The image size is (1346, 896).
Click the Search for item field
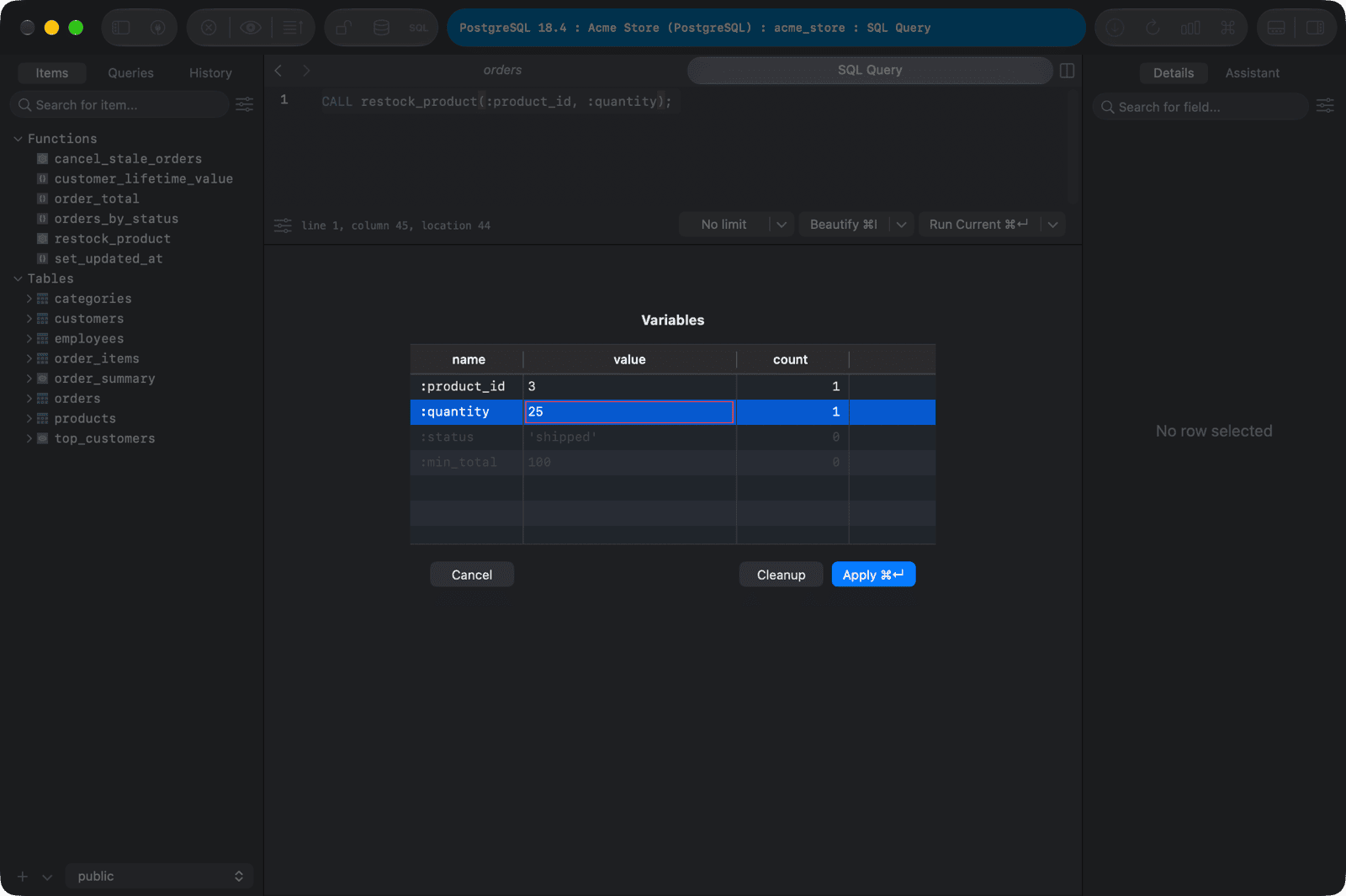click(x=119, y=105)
